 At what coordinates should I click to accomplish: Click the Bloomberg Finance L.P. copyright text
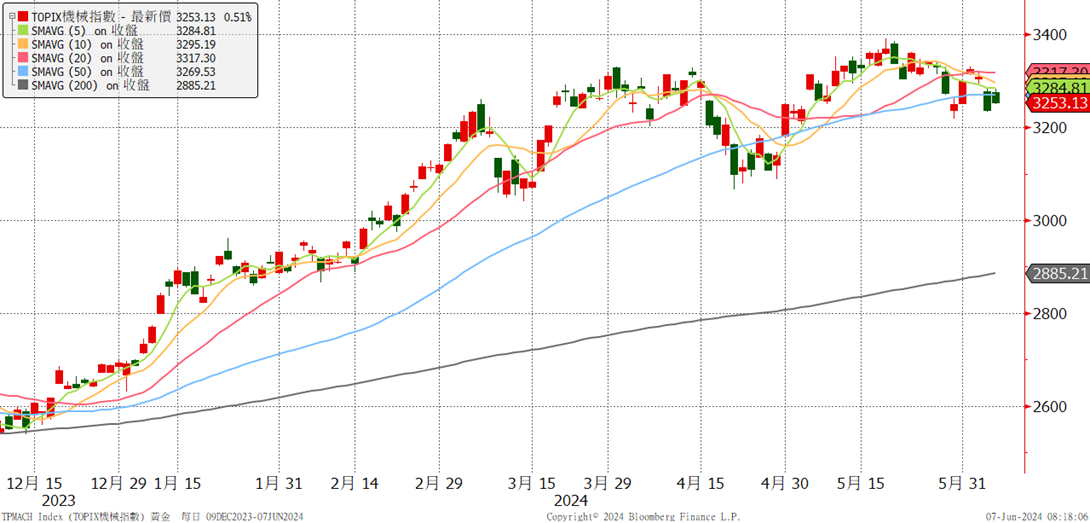tap(643, 517)
